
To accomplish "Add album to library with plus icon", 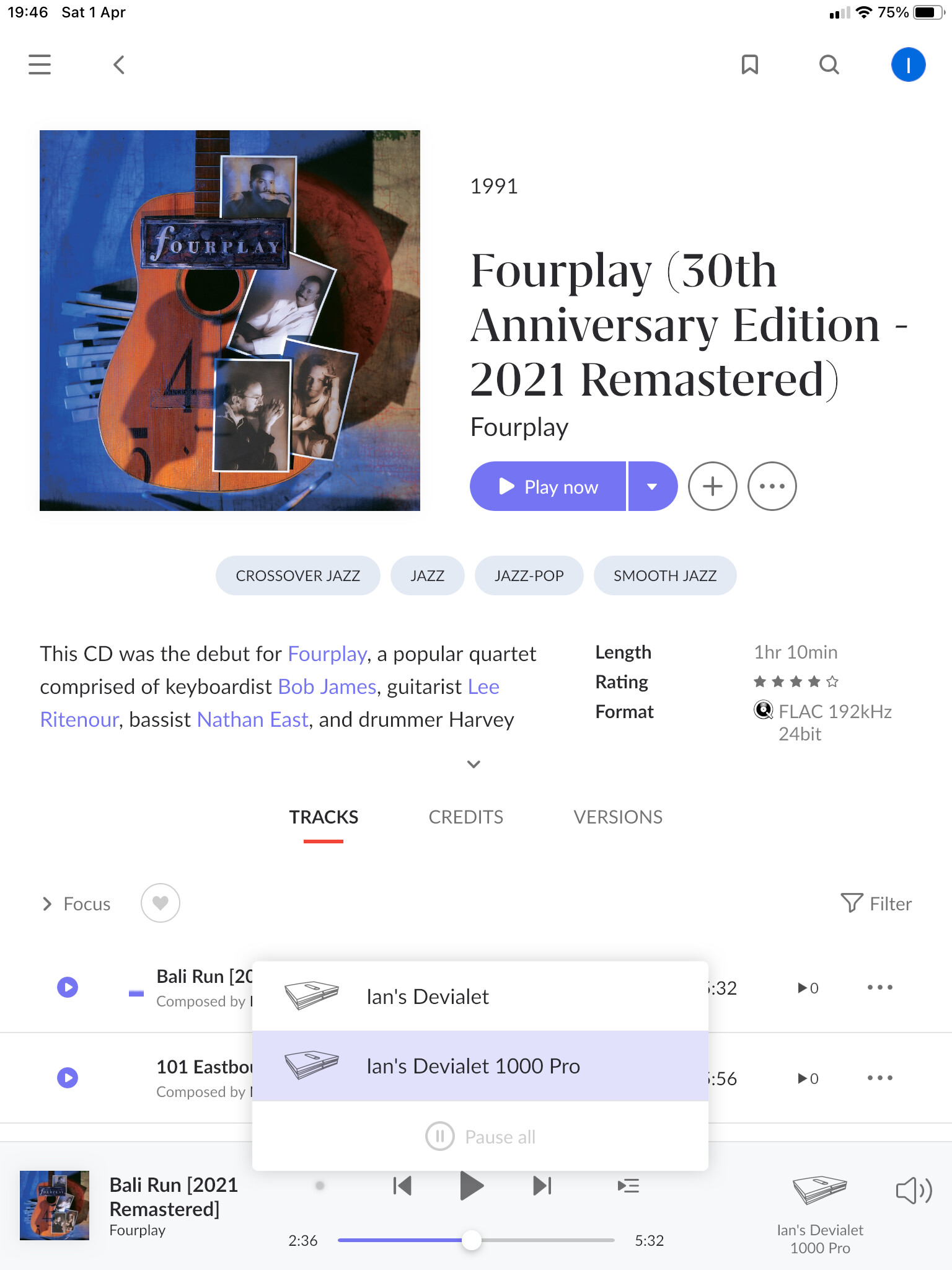I will [713, 486].
